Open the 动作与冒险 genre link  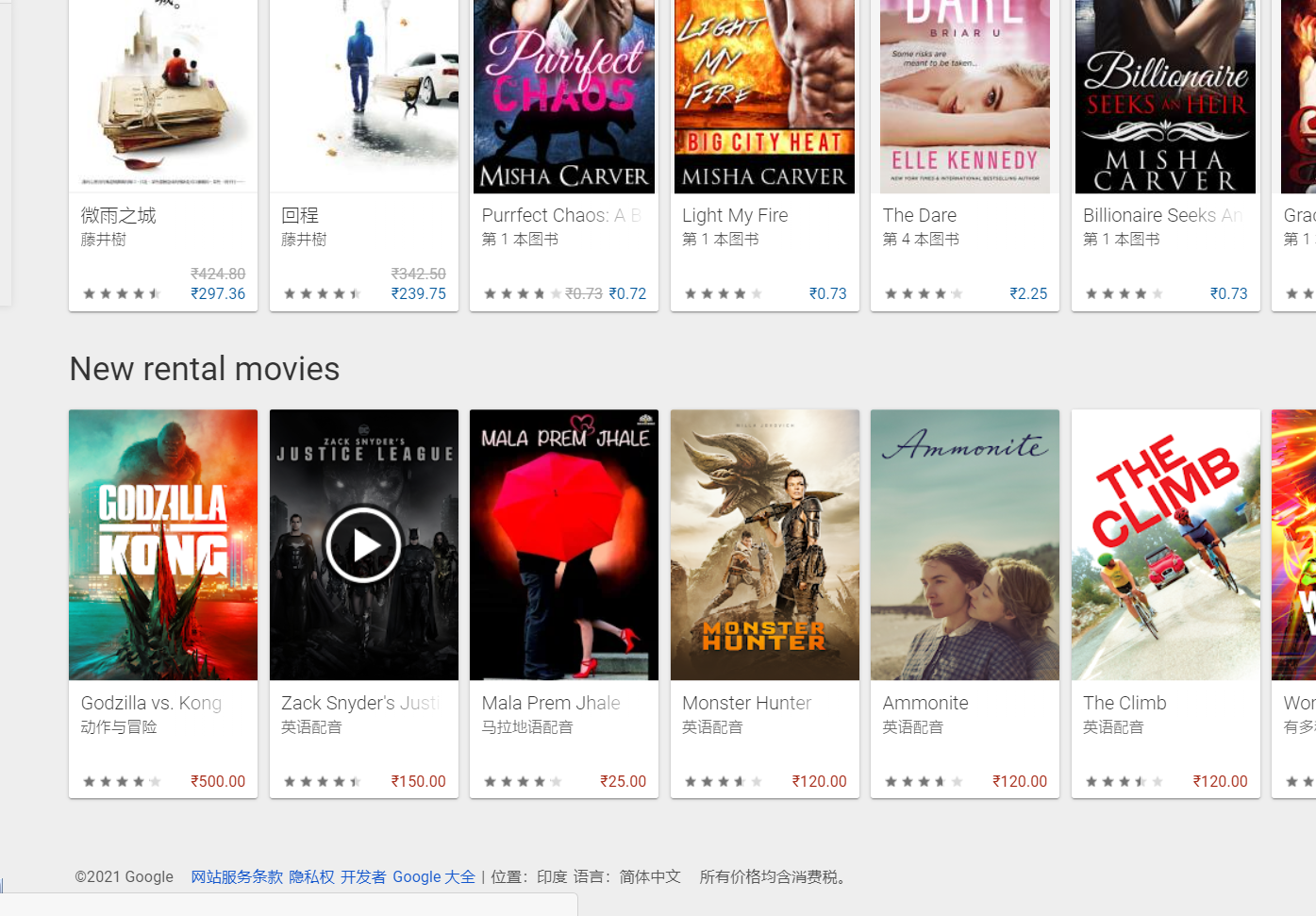point(119,727)
